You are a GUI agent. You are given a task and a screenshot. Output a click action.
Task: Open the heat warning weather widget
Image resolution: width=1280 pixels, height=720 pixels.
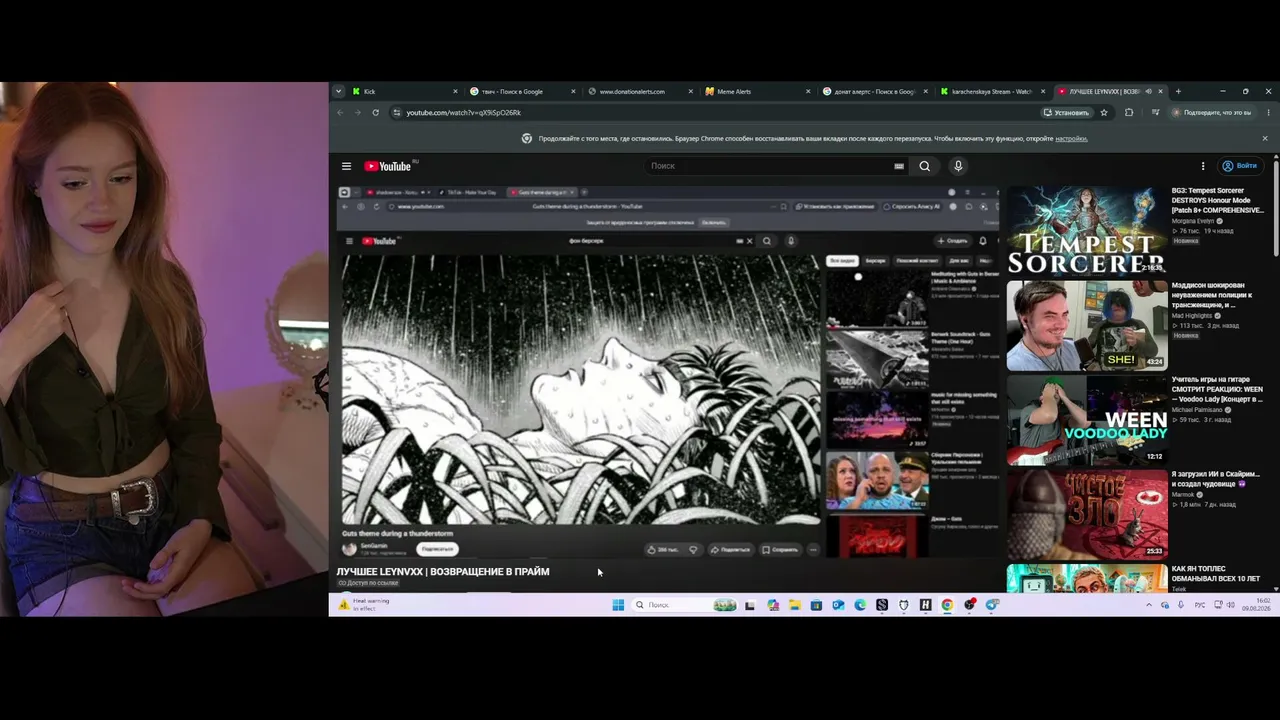coord(364,604)
